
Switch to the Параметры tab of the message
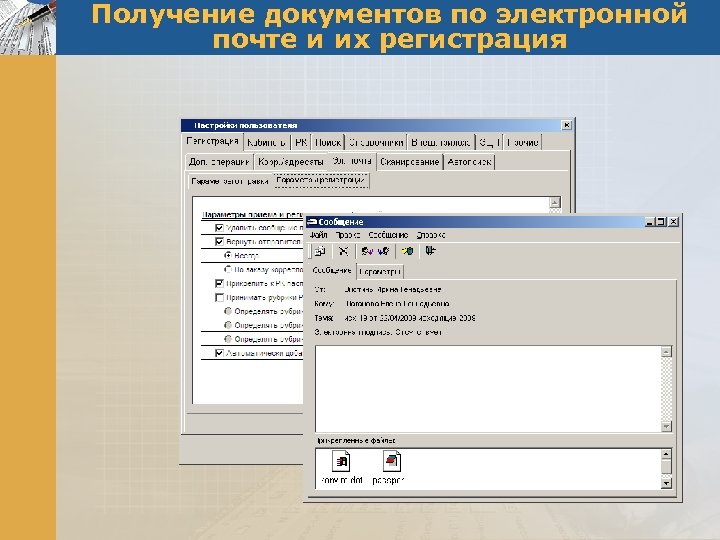point(380,272)
